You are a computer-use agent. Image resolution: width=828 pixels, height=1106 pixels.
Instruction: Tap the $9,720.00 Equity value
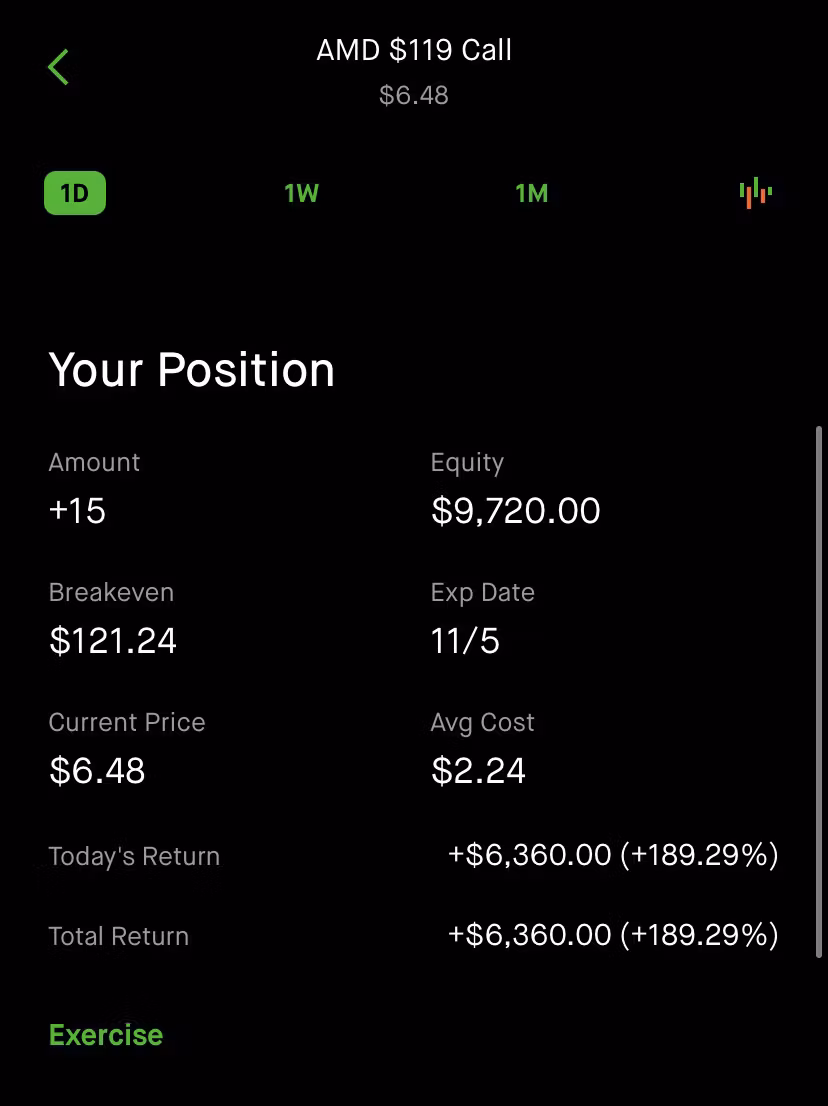(x=515, y=511)
